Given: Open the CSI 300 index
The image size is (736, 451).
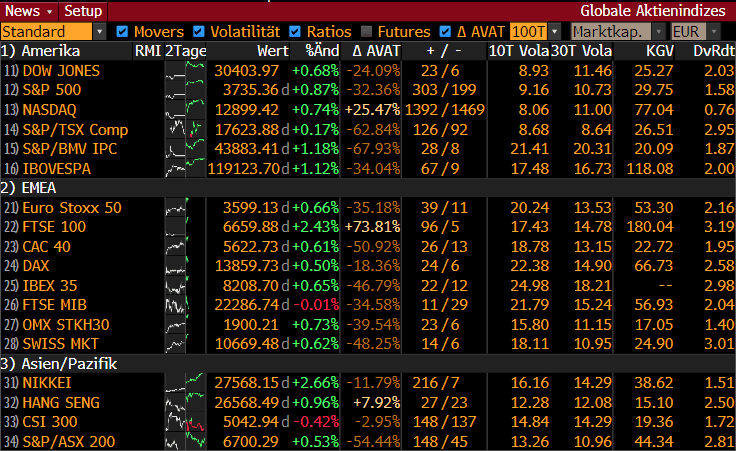Looking at the screenshot, I should 50,421.
